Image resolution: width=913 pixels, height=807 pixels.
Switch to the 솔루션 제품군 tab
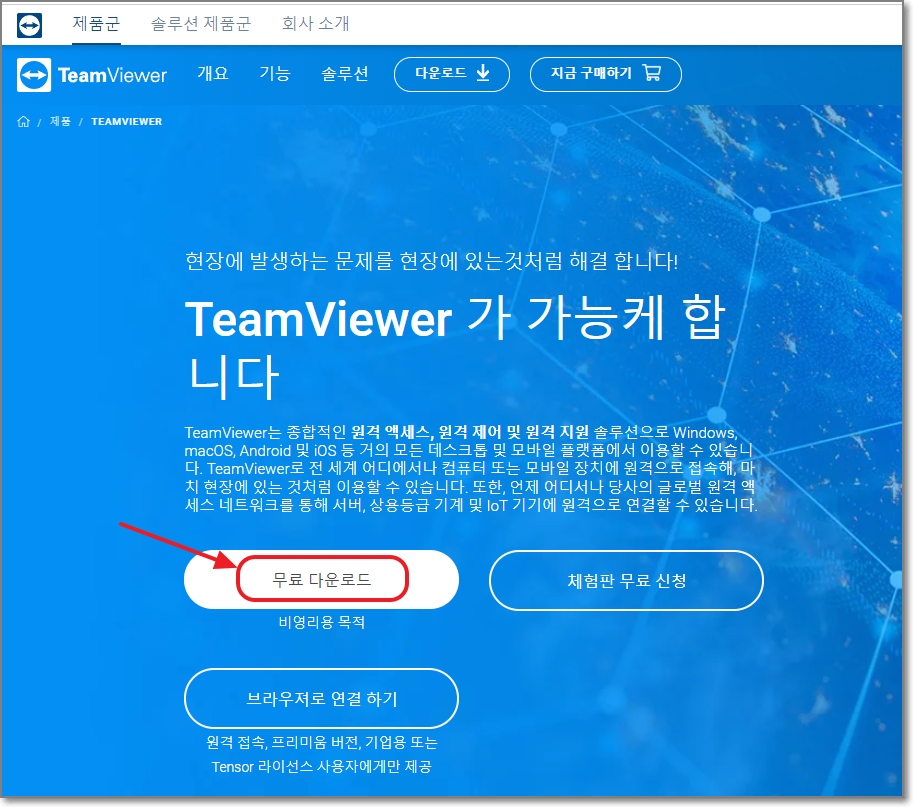pos(200,24)
